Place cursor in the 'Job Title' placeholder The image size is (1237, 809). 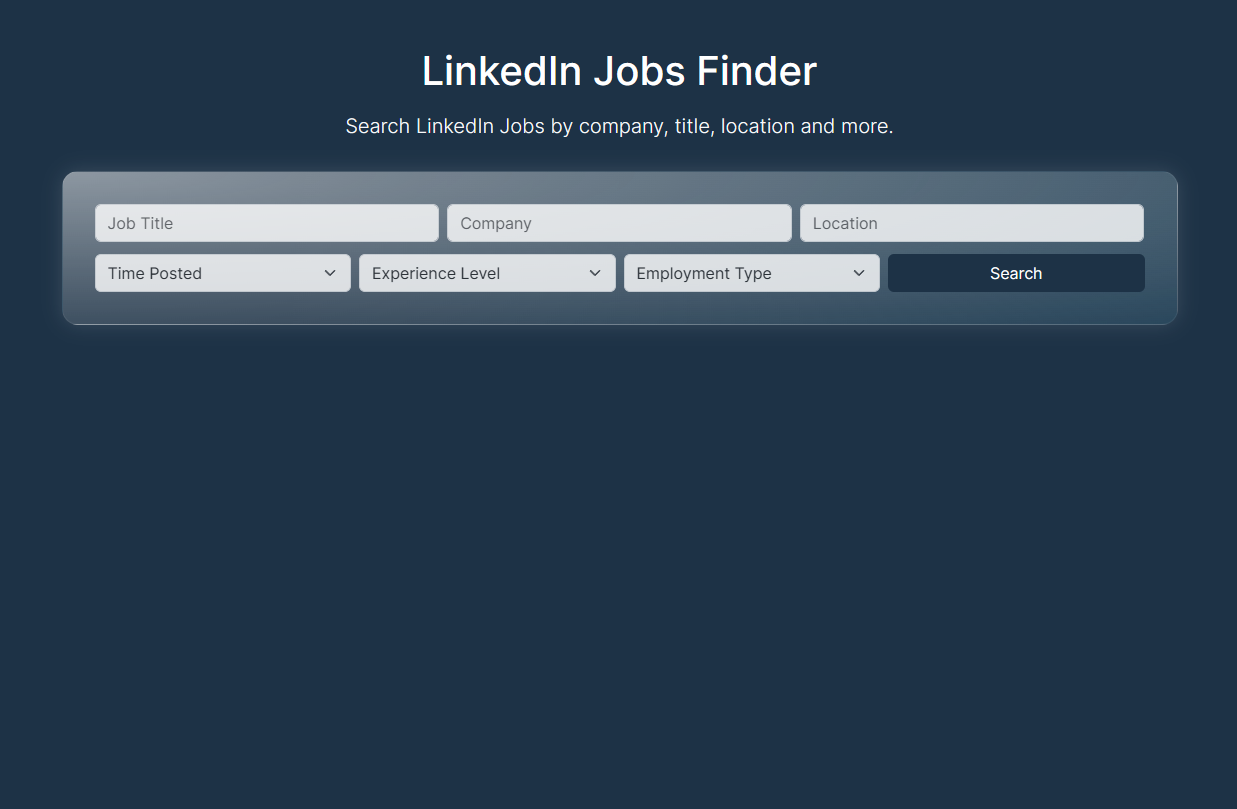141,223
